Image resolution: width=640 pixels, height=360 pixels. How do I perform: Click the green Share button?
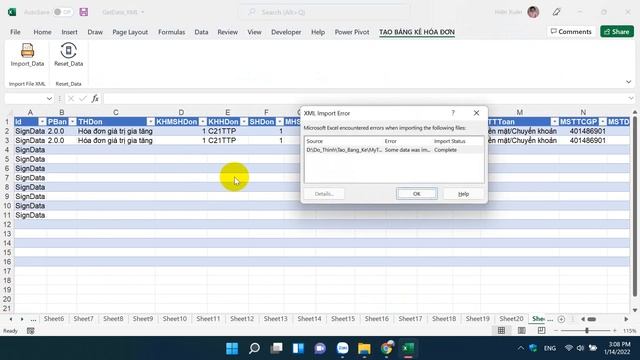click(x=617, y=31)
